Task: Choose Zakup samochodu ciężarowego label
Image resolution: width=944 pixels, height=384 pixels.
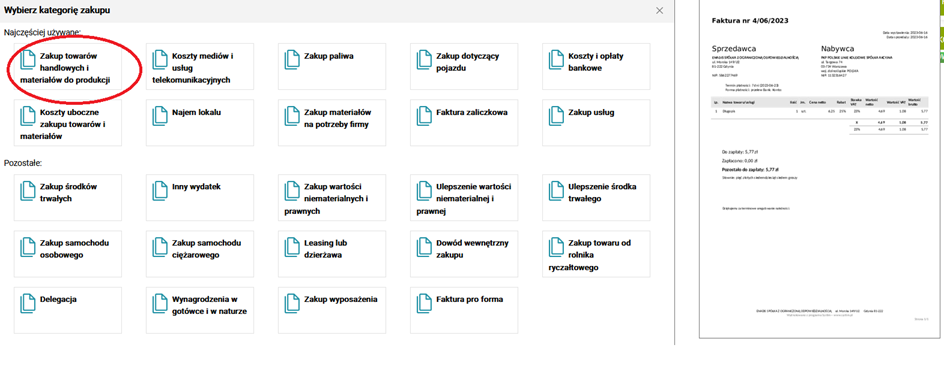Action: coord(206,249)
